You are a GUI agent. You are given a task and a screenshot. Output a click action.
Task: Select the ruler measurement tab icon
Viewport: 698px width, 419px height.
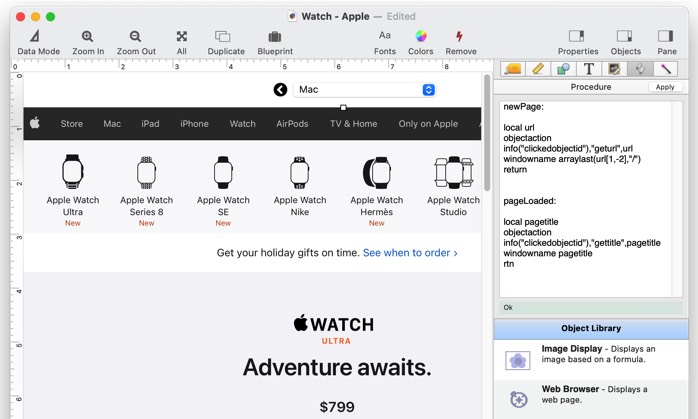tap(538, 69)
